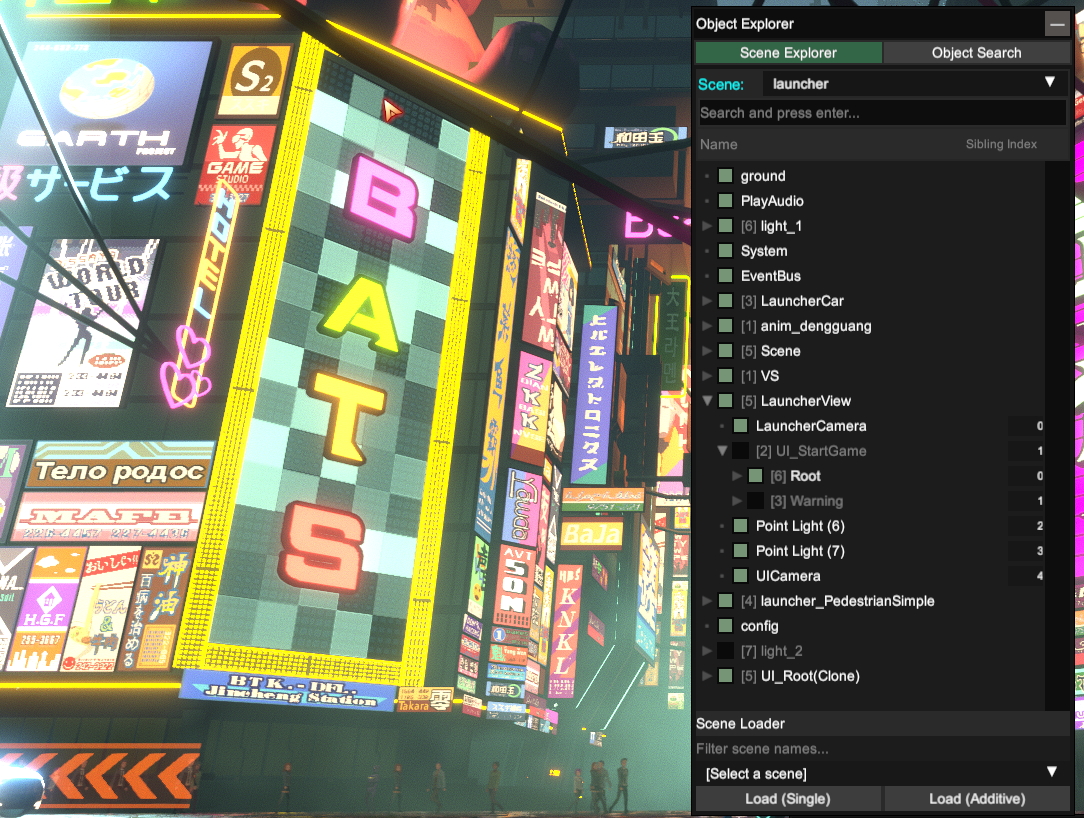This screenshot has width=1084, height=818.
Task: Open the Select a scene dropdown
Action: tap(882, 773)
